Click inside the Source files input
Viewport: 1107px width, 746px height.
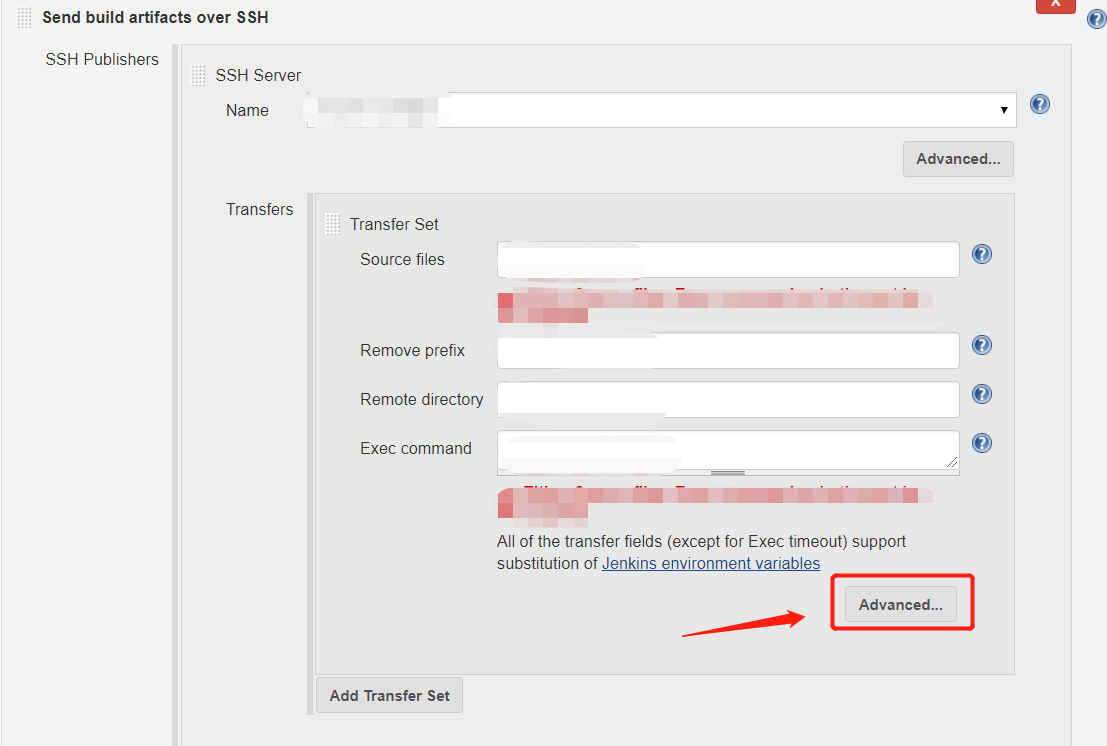click(x=727, y=259)
